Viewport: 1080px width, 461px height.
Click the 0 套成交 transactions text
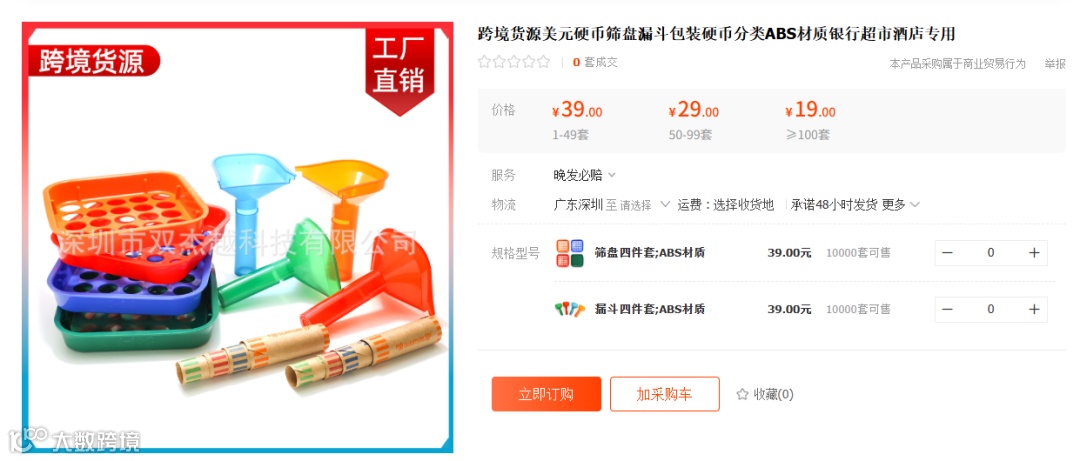595,62
